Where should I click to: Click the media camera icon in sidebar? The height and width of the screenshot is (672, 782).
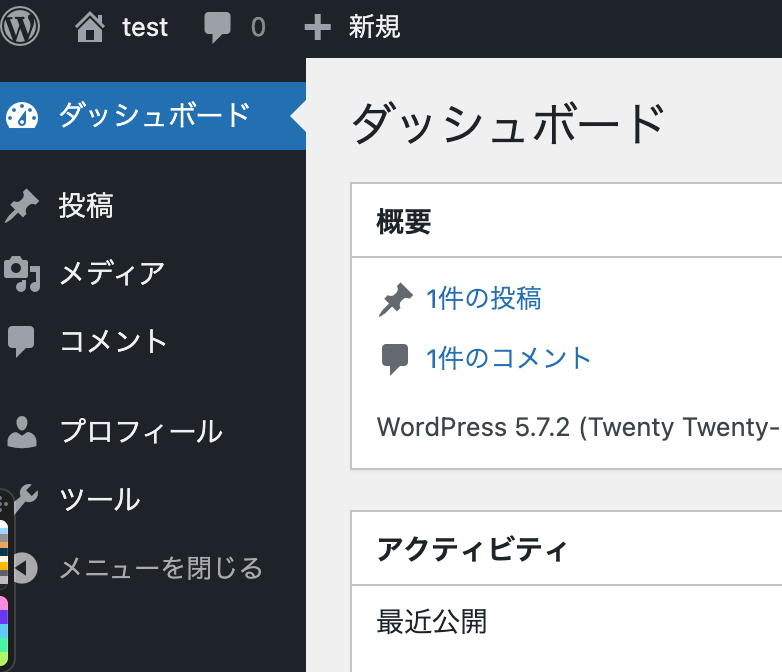point(22,274)
